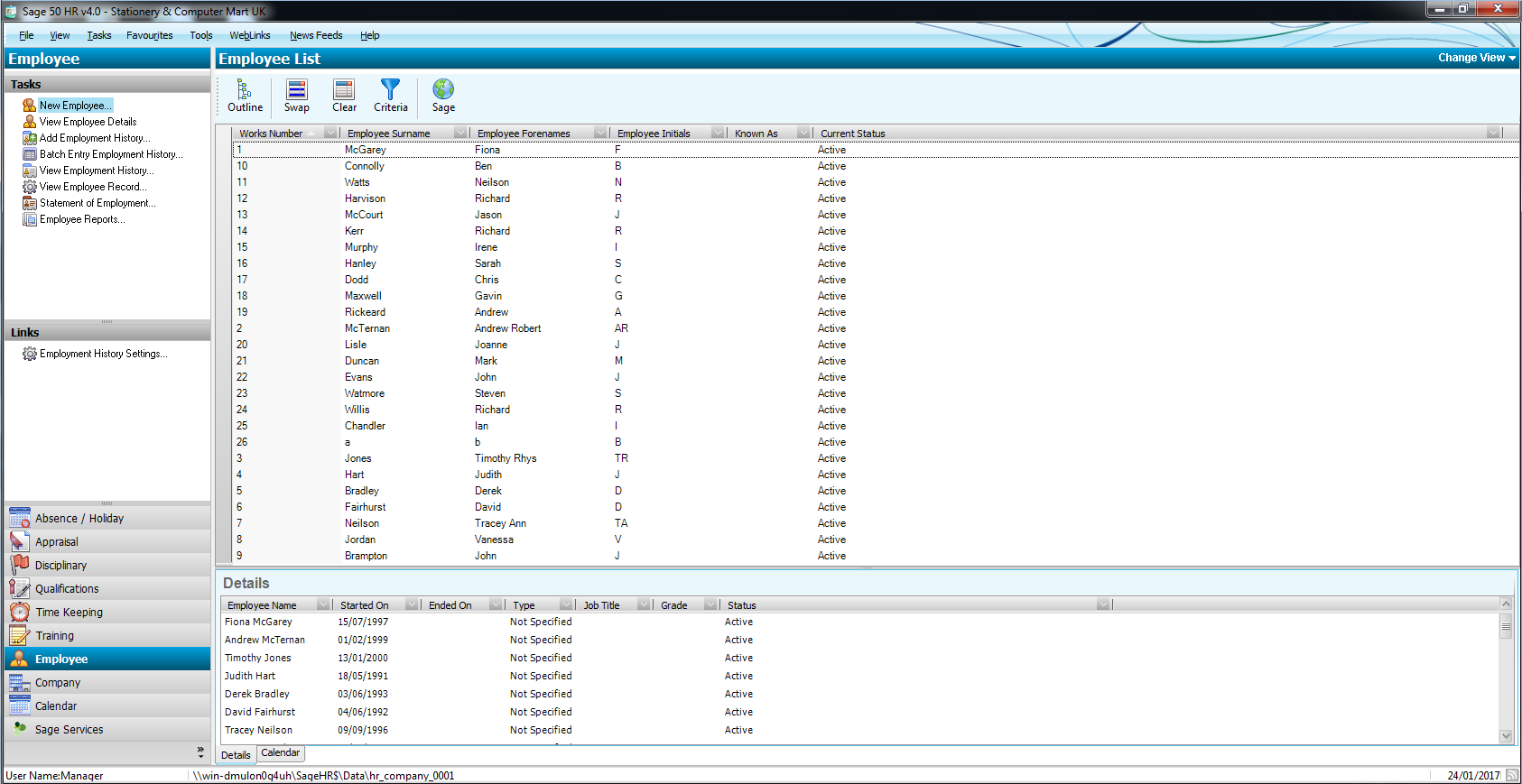Open the Employee Forenames column filter dropdown

600,134
